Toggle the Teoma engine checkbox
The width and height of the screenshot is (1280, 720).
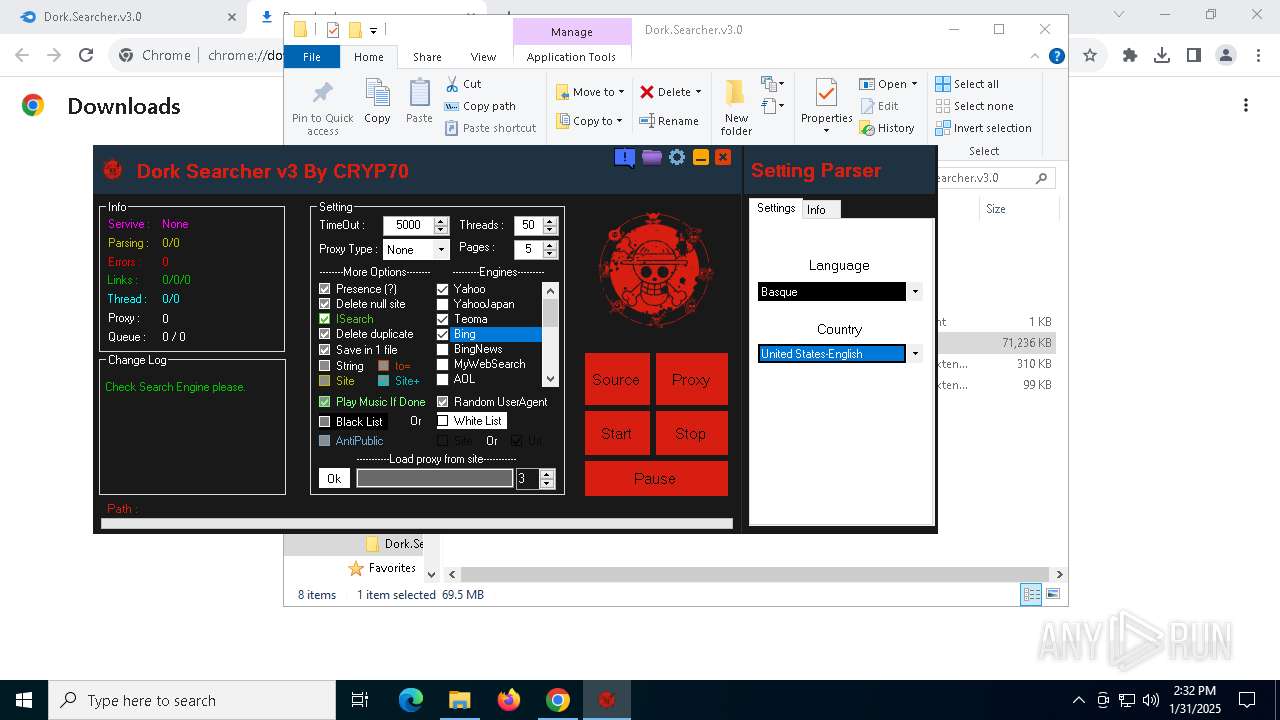443,318
